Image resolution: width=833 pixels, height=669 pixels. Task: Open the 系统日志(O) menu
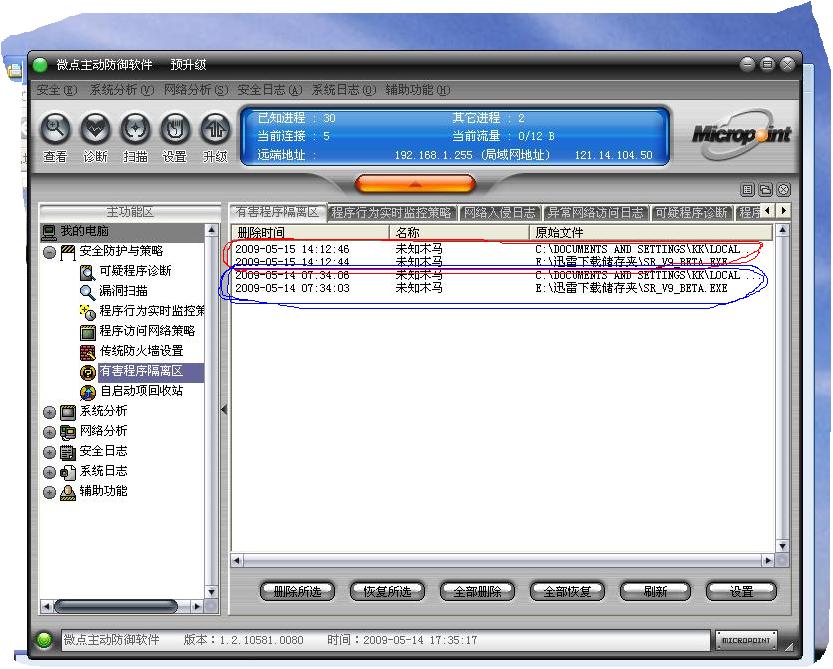(344, 90)
